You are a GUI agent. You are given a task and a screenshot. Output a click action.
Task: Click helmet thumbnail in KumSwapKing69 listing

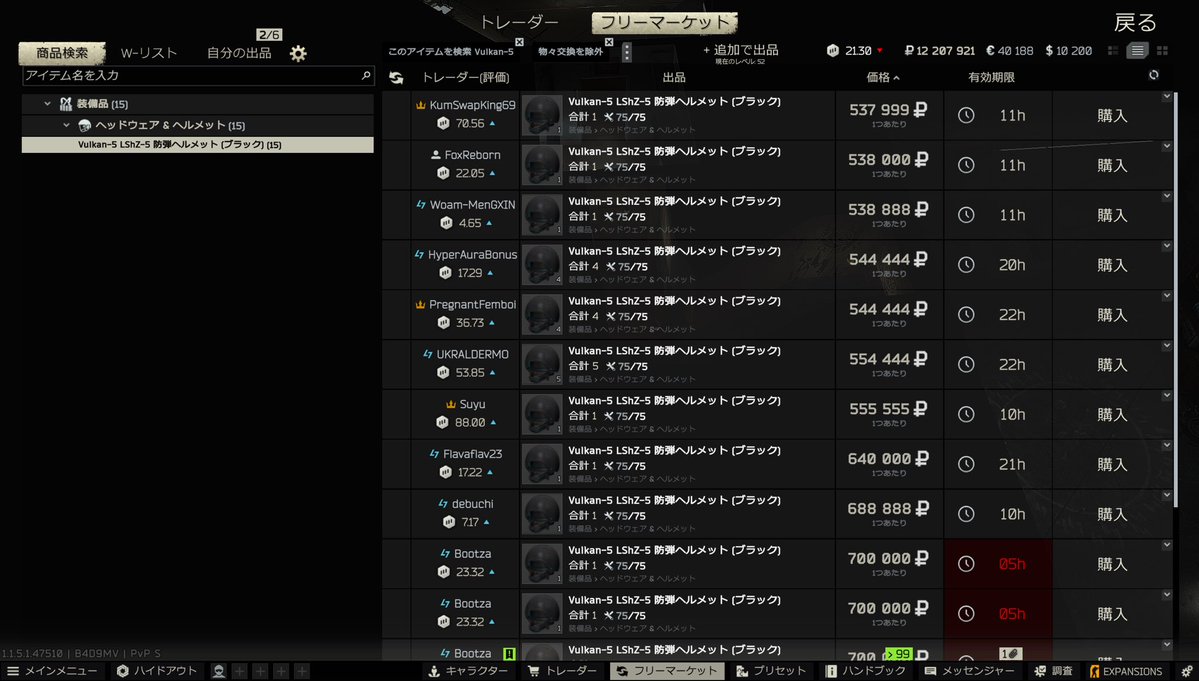(x=542, y=115)
